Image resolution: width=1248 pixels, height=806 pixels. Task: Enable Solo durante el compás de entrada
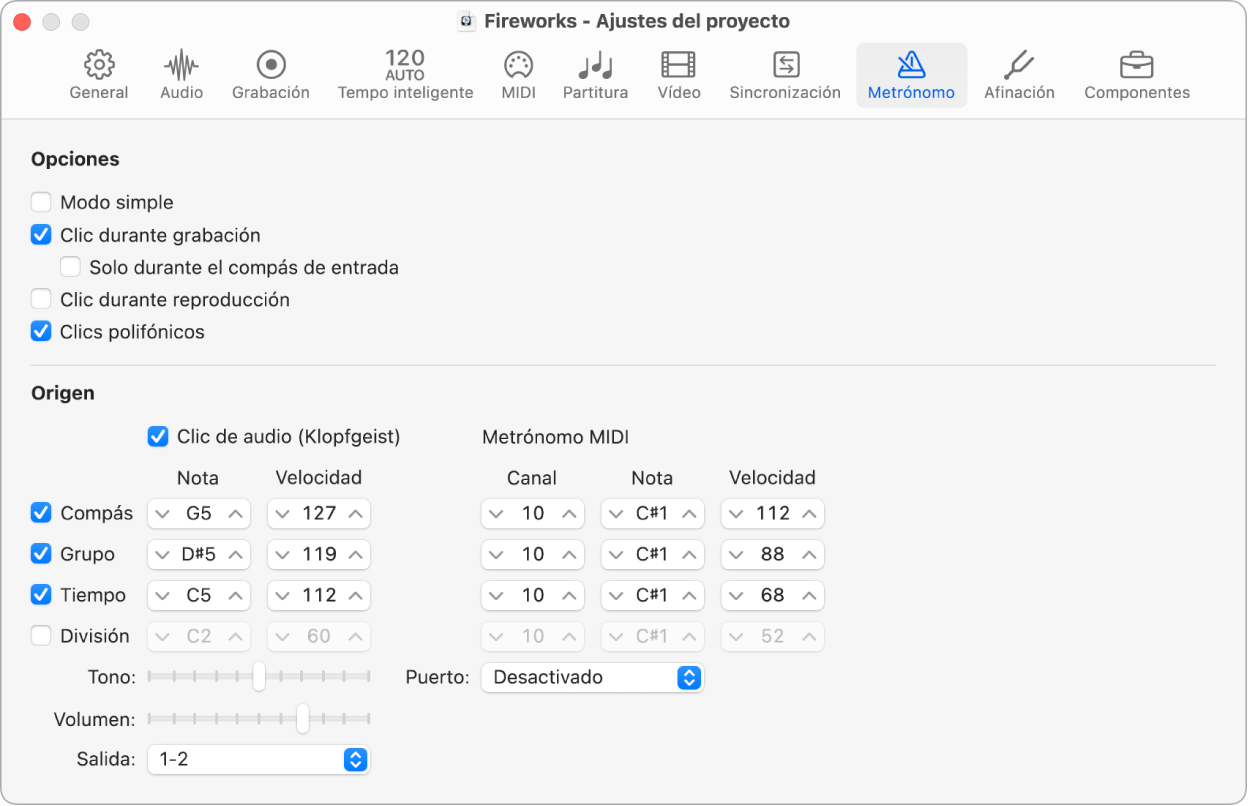click(70, 267)
